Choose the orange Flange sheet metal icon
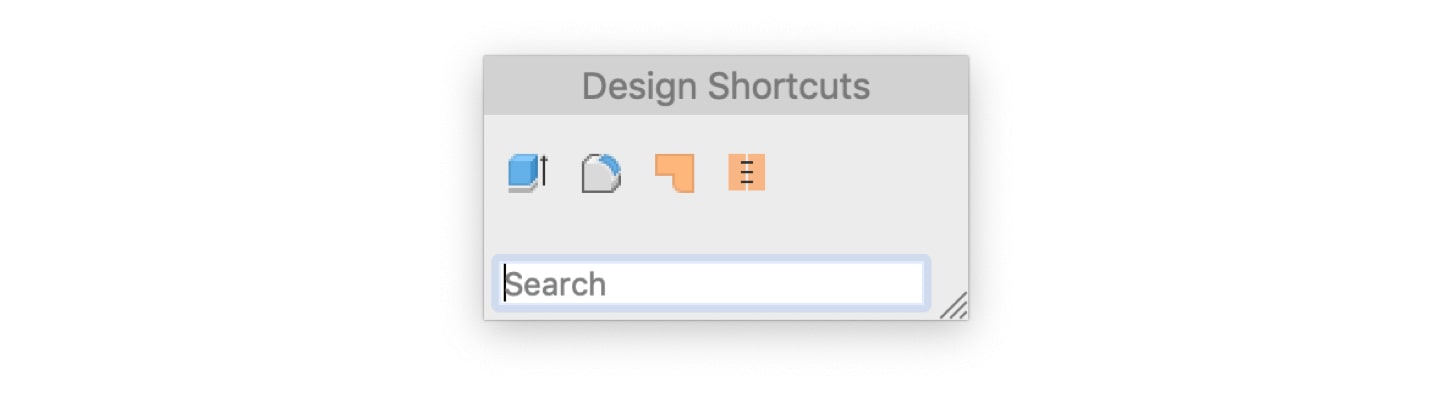 point(674,173)
